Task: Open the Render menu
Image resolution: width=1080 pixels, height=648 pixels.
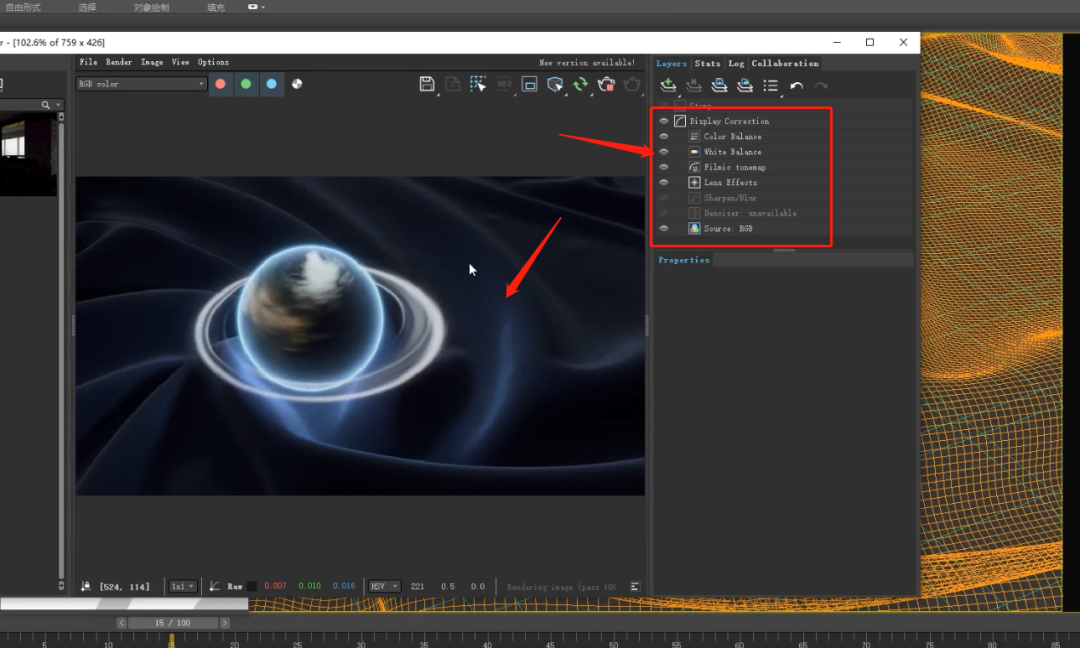Action: [119, 62]
